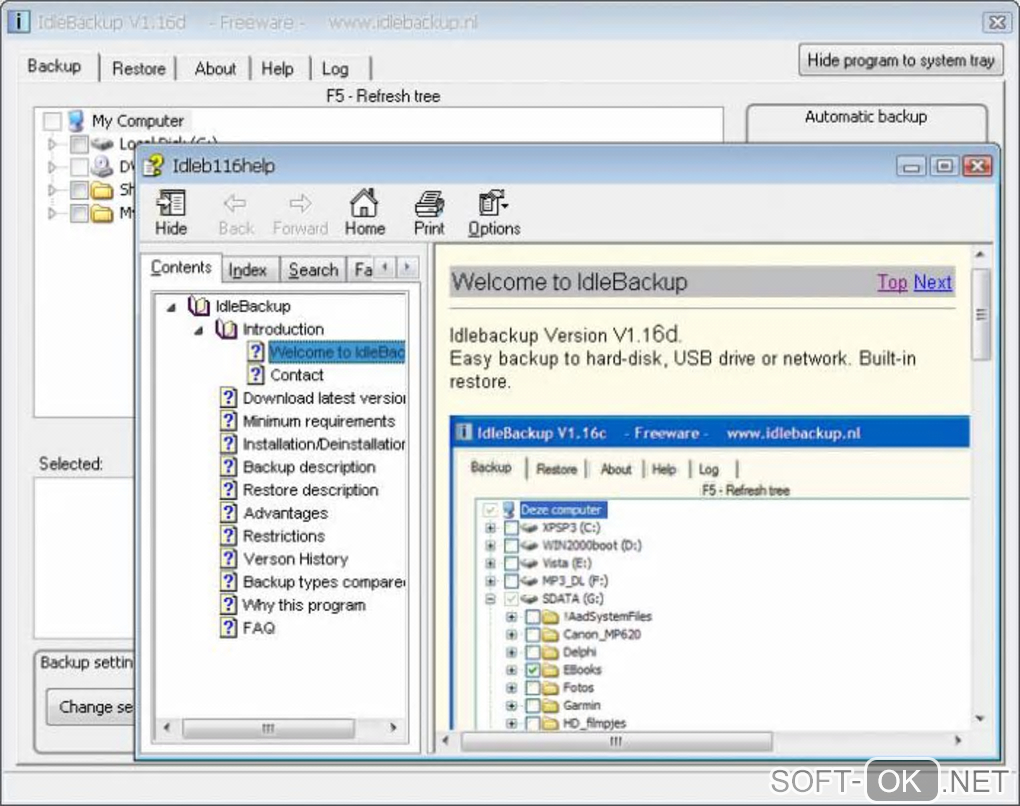The width and height of the screenshot is (1020, 806).
Task: Click the Contact topic question-mark icon
Action: point(256,375)
